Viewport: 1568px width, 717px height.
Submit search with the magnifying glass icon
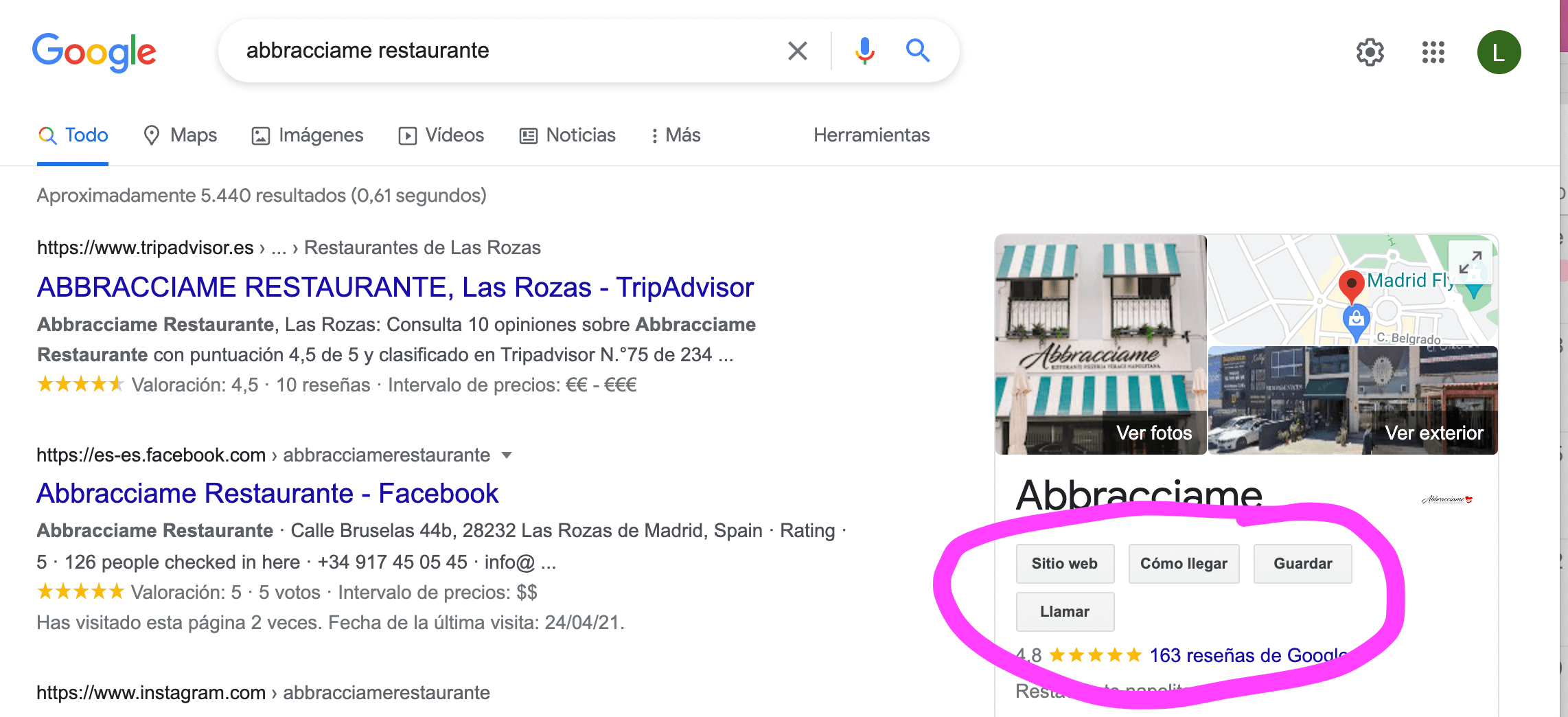[x=918, y=51]
